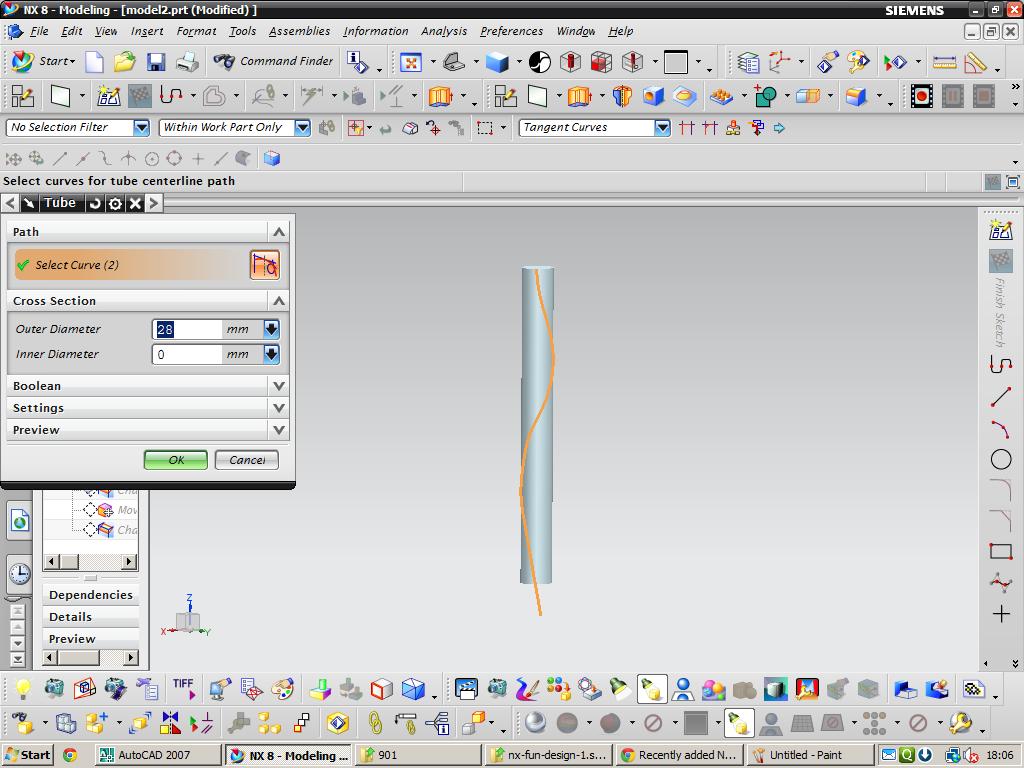1024x768 pixels.
Task: Open the Tube dialog options gear
Action: coord(115,203)
